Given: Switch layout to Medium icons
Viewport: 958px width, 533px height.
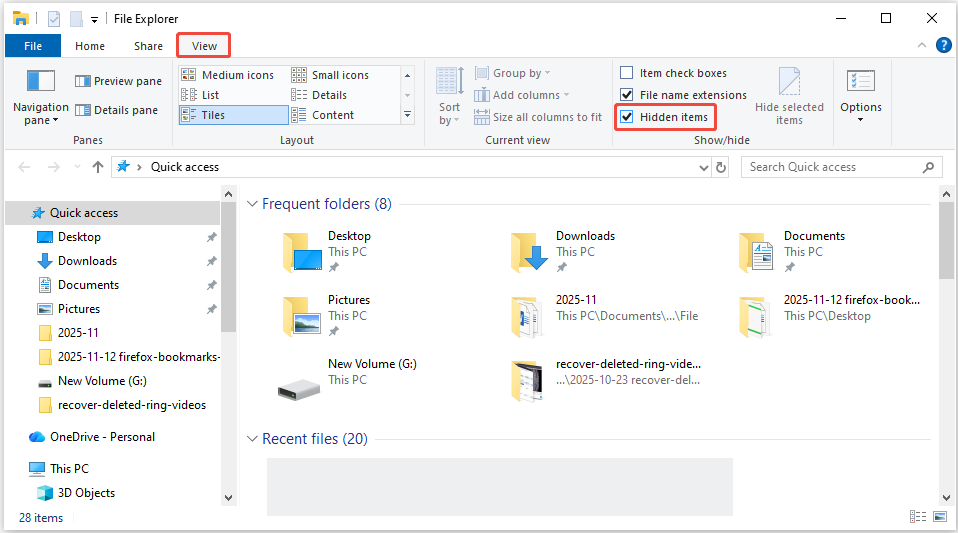Looking at the screenshot, I should pos(228,75).
